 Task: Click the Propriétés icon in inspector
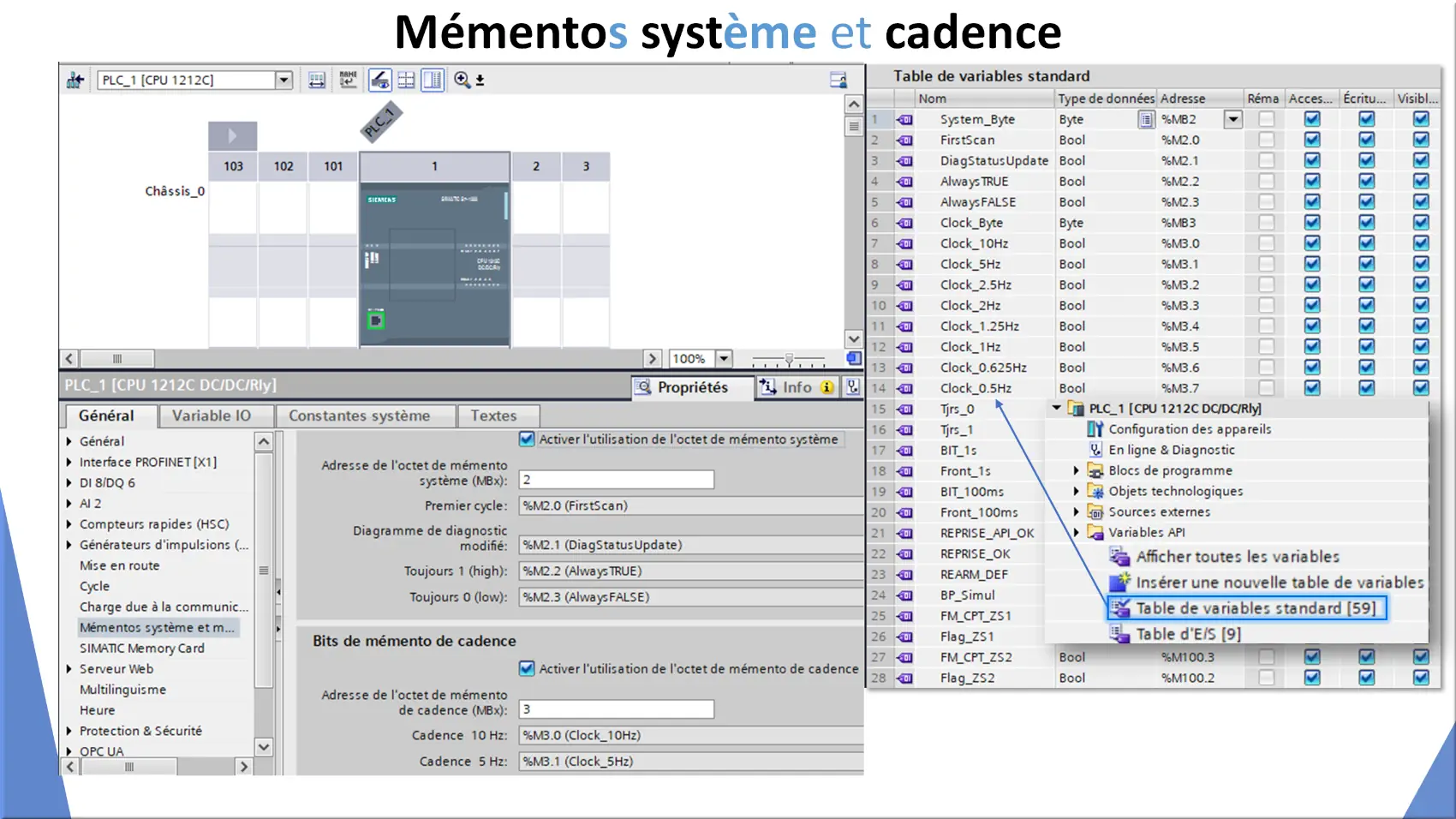pos(643,387)
